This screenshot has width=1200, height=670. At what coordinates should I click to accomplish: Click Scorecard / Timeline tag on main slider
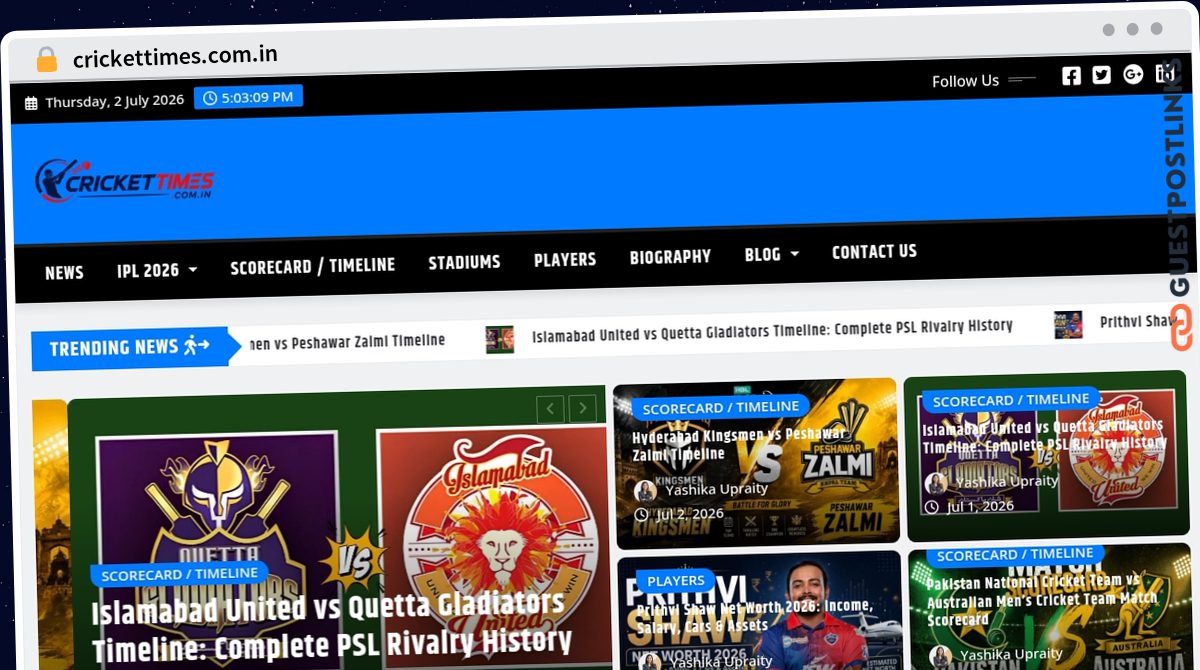pos(180,574)
